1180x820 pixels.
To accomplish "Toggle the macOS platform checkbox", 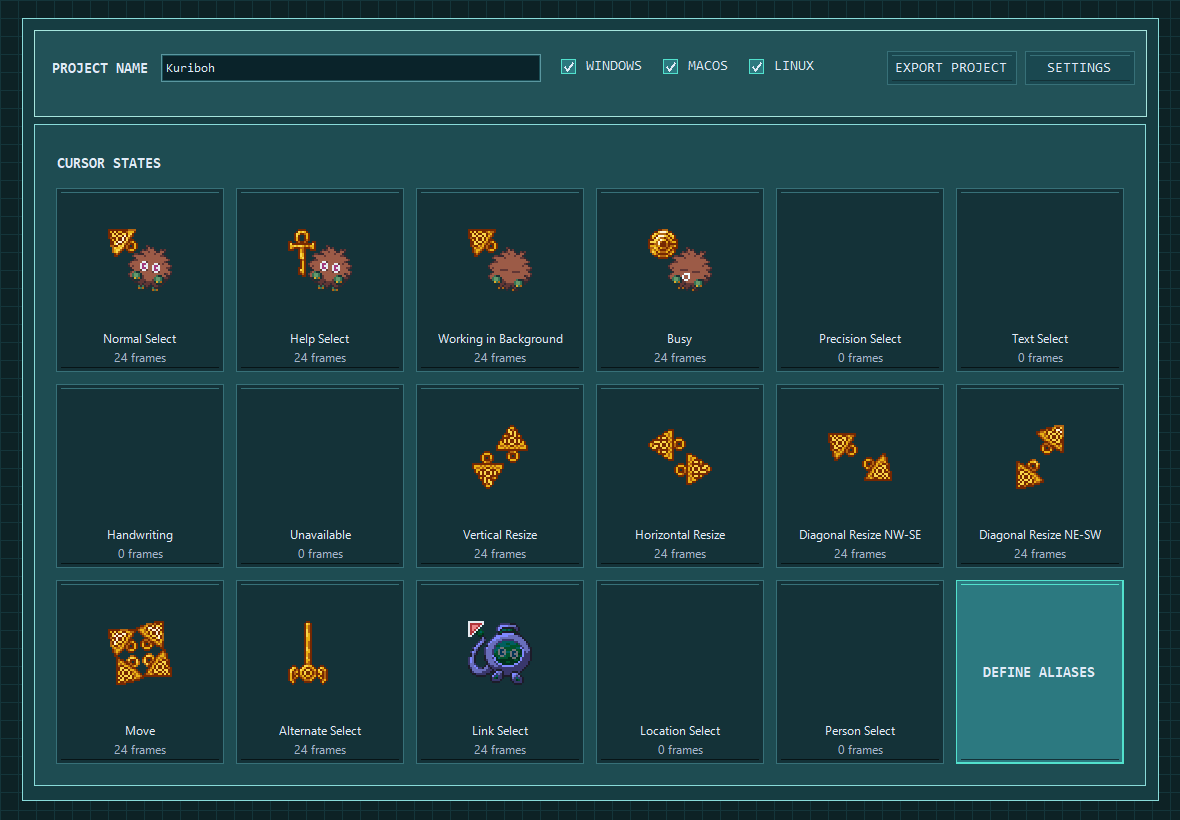I will (x=670, y=66).
